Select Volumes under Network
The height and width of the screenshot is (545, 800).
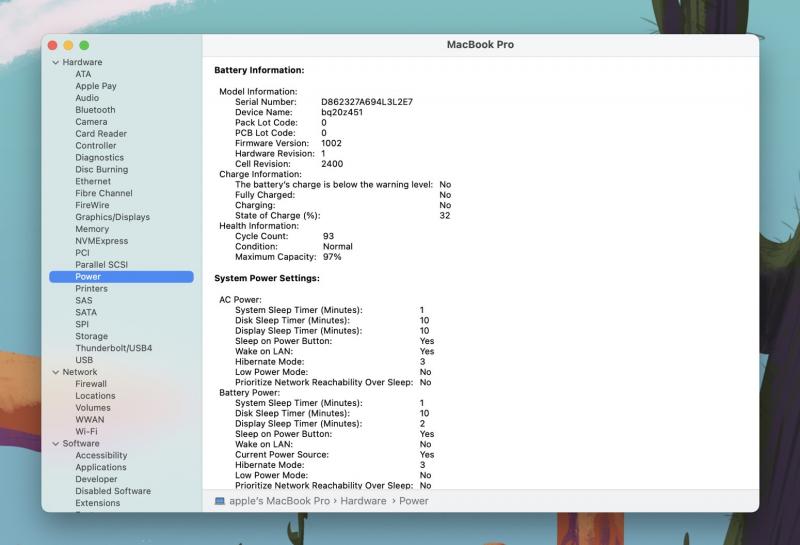(93, 407)
